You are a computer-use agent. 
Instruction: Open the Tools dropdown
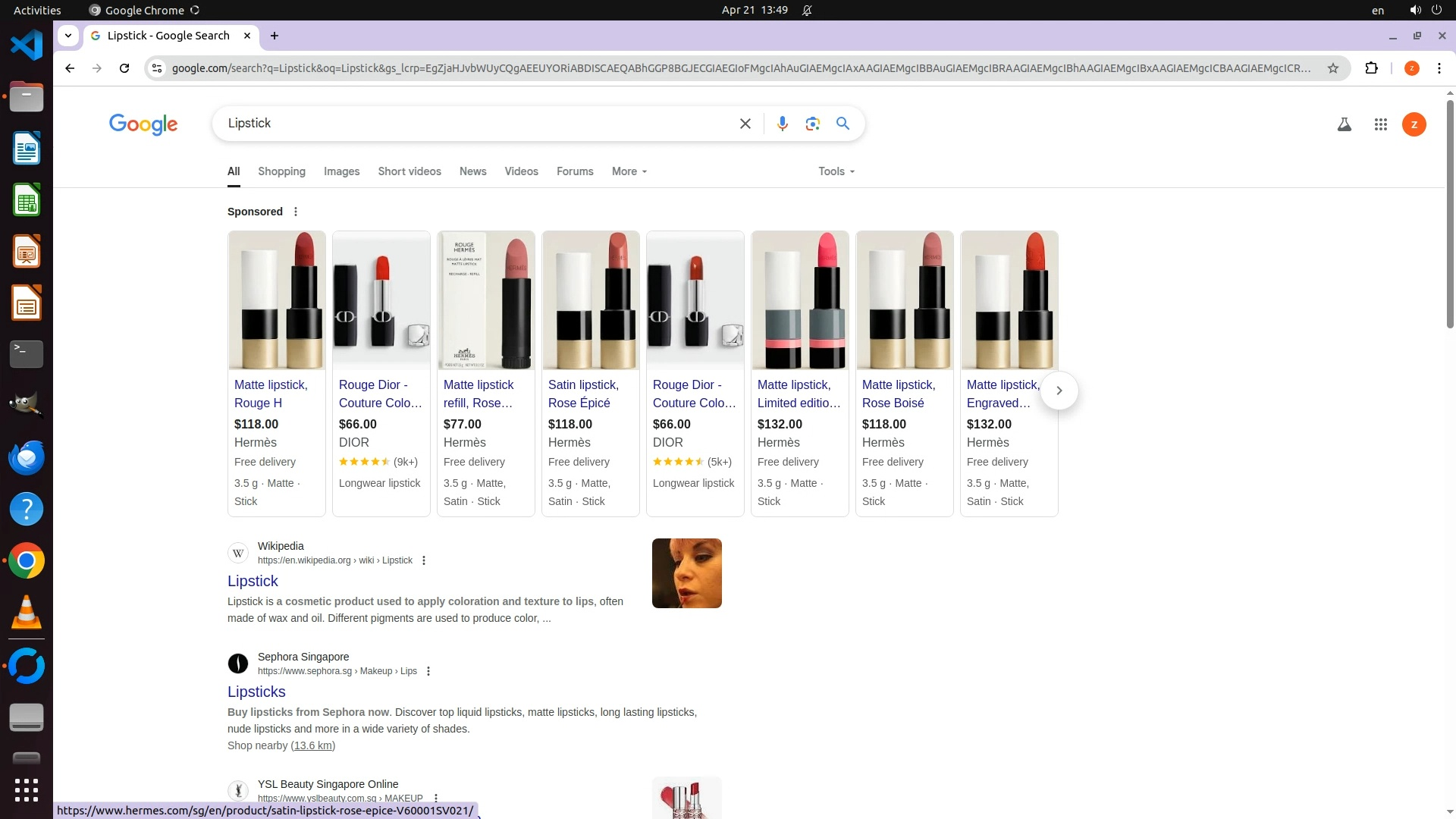click(836, 171)
